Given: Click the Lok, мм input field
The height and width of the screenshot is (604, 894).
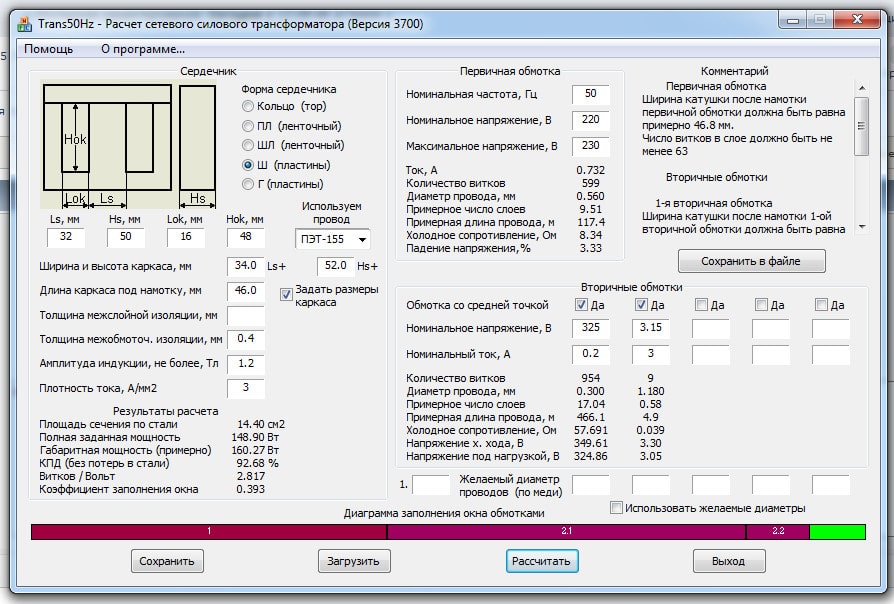Looking at the screenshot, I should coord(186,237).
